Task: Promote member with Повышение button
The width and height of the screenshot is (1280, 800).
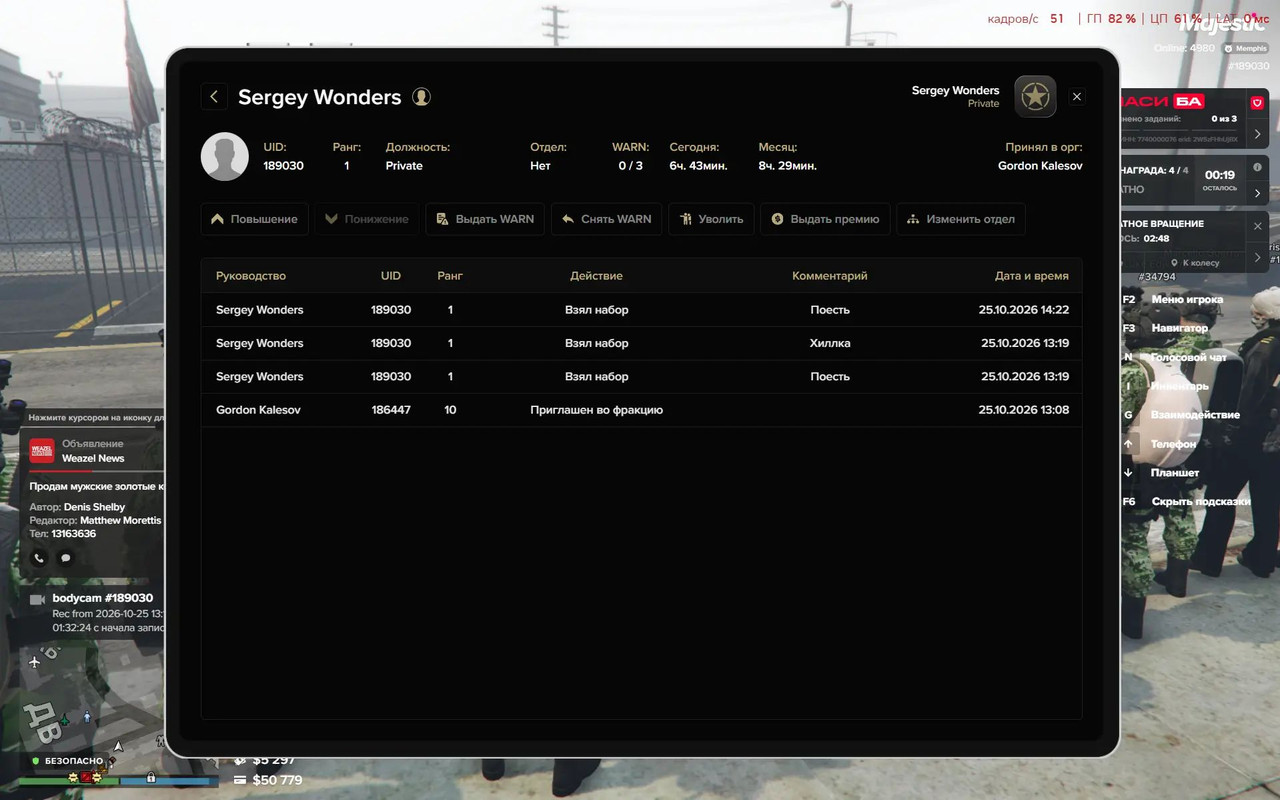Action: click(x=255, y=219)
